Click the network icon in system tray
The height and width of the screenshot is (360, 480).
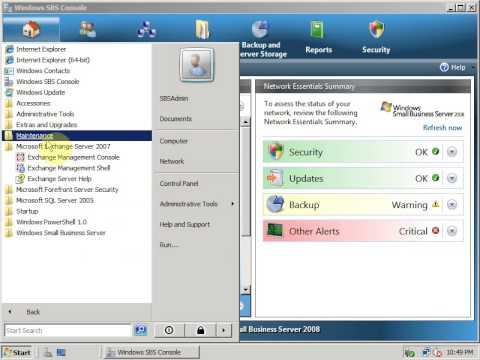click(426, 352)
